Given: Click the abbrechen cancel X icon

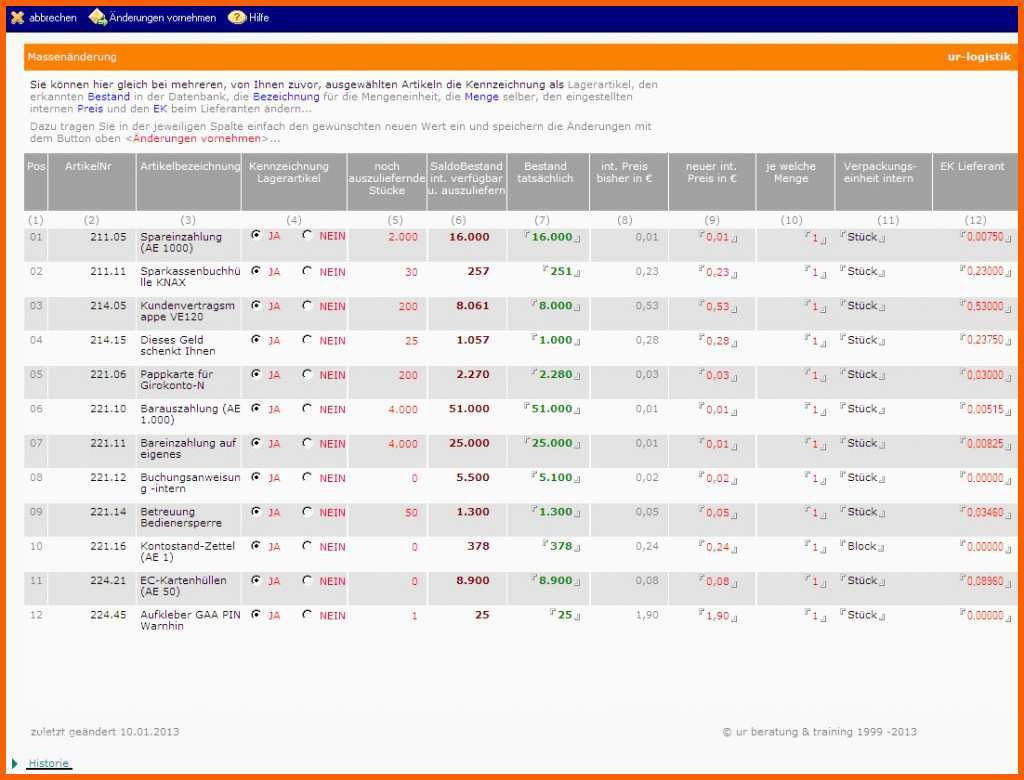Looking at the screenshot, I should [17, 17].
